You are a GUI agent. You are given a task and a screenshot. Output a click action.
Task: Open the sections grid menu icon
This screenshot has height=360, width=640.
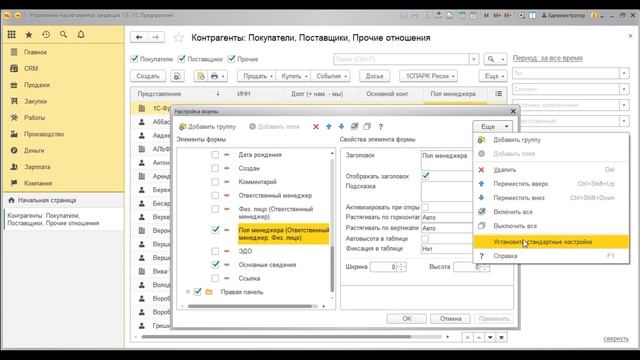(x=11, y=35)
